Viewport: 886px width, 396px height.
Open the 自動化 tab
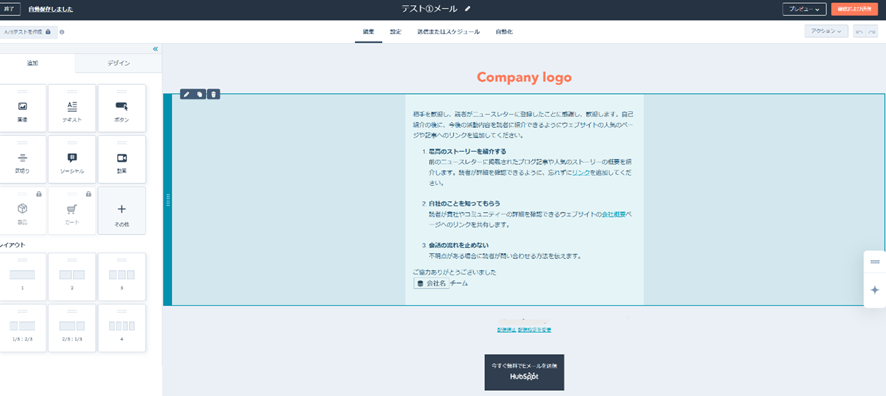tap(505, 32)
